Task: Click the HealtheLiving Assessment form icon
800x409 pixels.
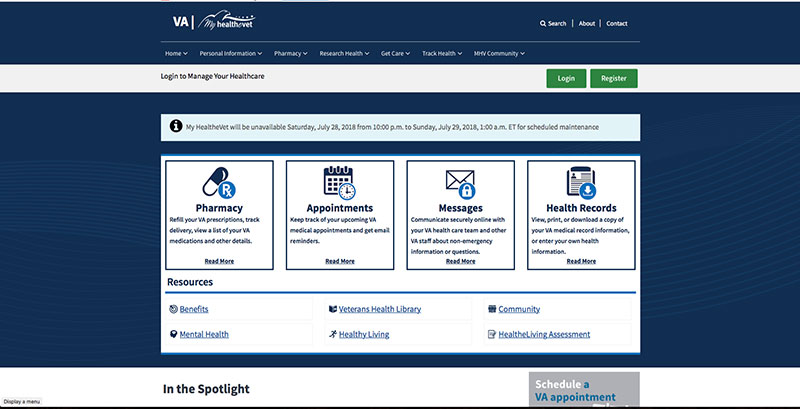Action: 492,335
